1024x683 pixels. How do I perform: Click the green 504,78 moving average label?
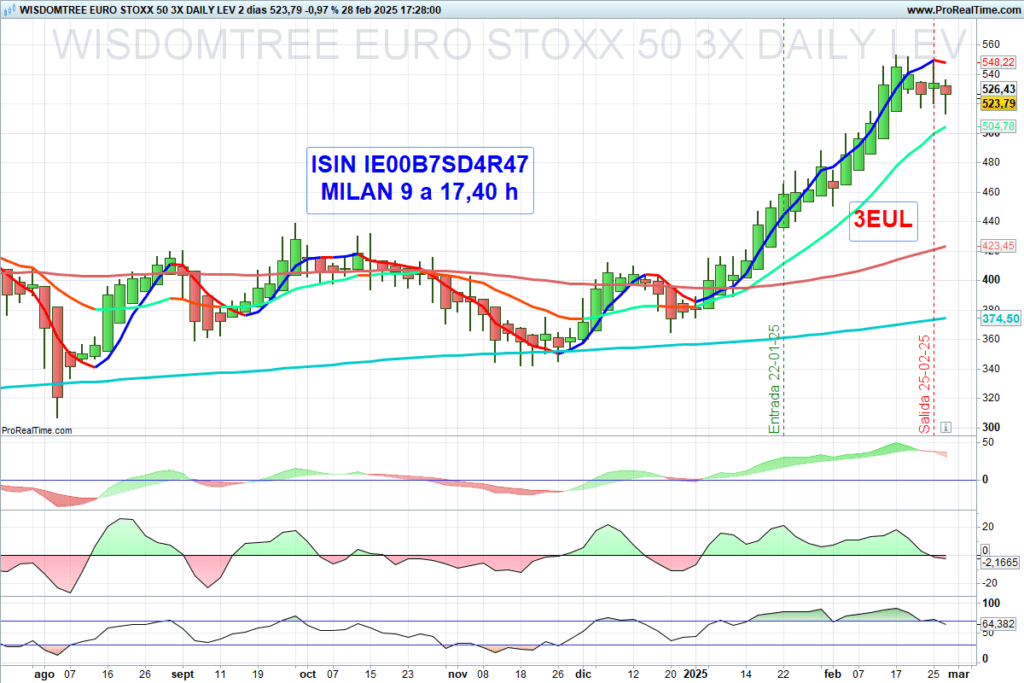pos(998,126)
